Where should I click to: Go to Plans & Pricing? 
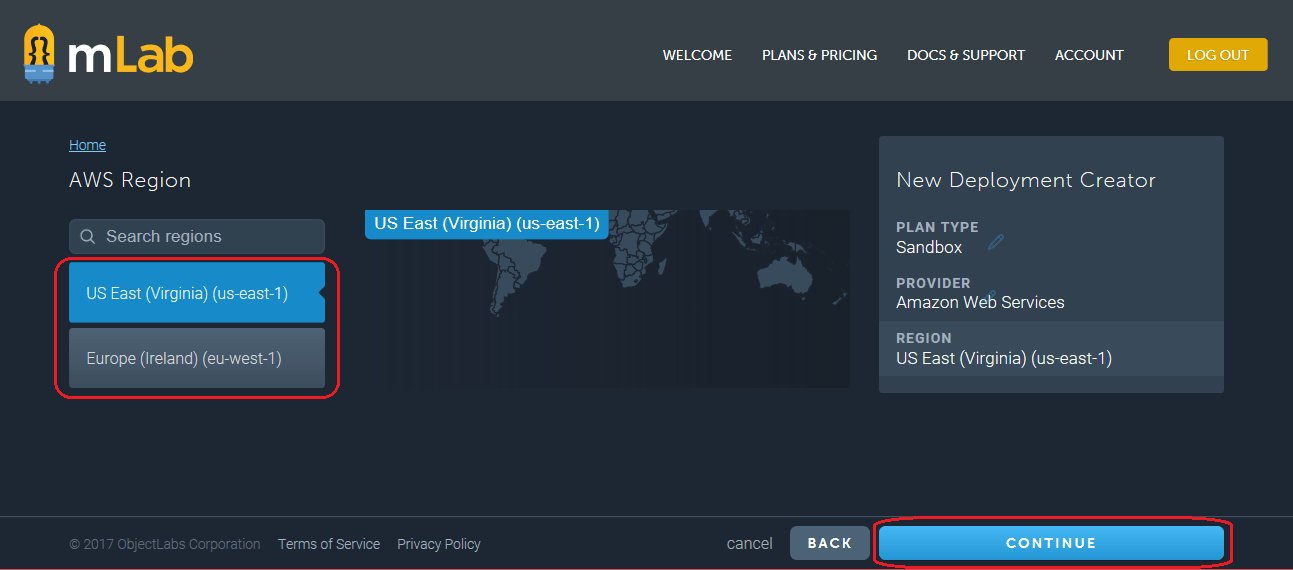click(819, 55)
